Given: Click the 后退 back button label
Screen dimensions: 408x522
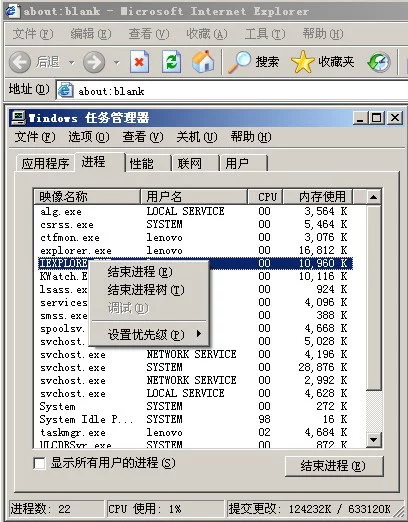Looking at the screenshot, I should [48, 62].
